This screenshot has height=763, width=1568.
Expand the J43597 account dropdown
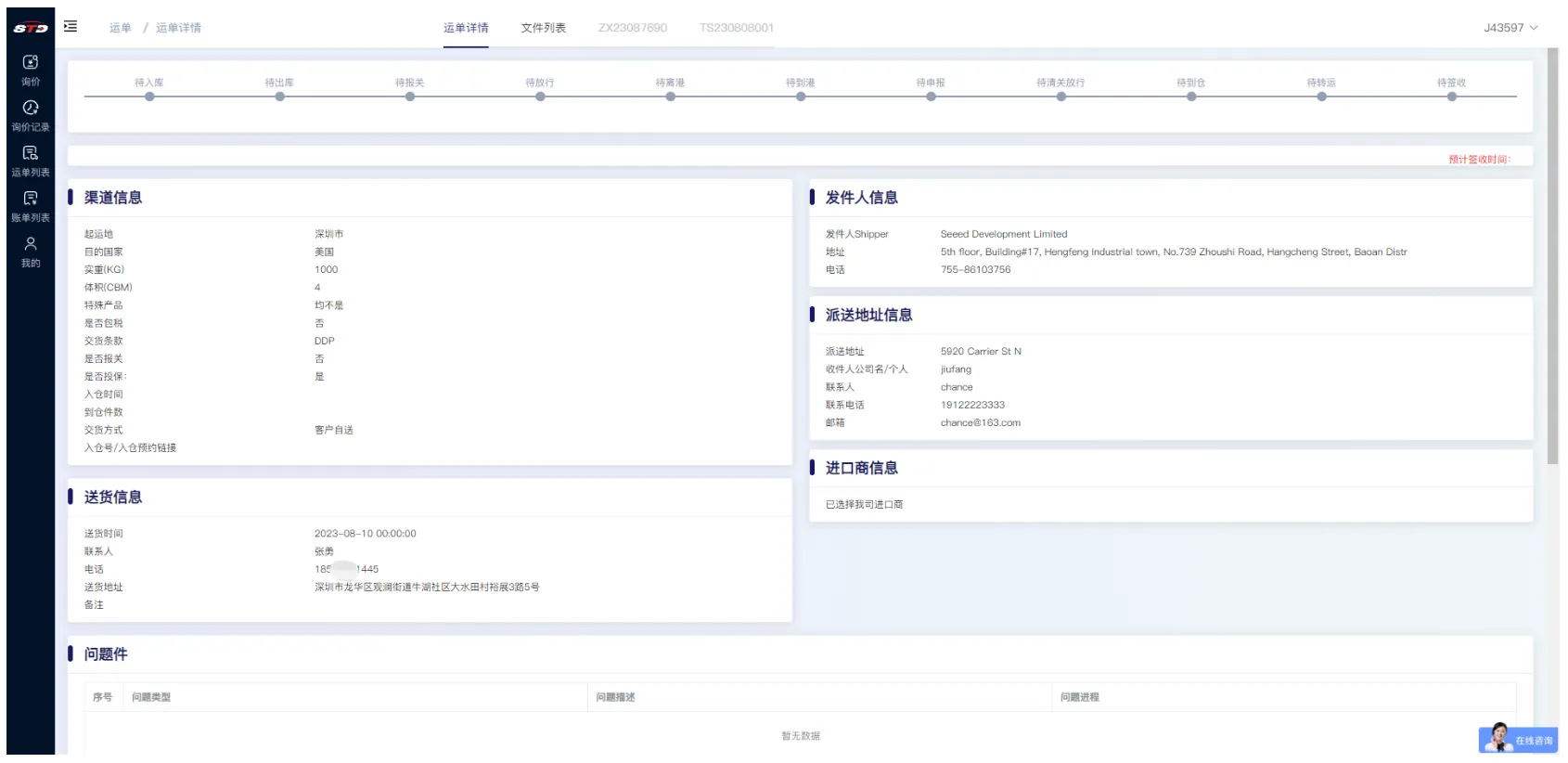tap(1510, 28)
